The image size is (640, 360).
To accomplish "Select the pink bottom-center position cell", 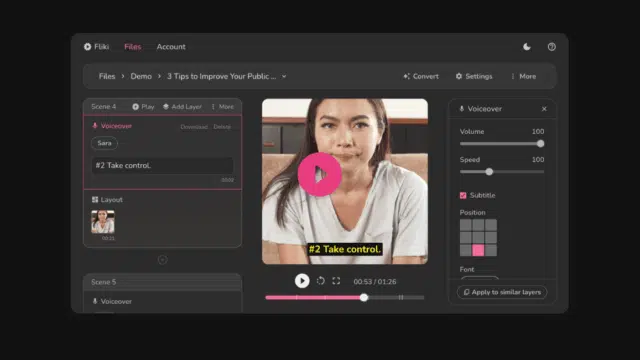I will coord(478,250).
